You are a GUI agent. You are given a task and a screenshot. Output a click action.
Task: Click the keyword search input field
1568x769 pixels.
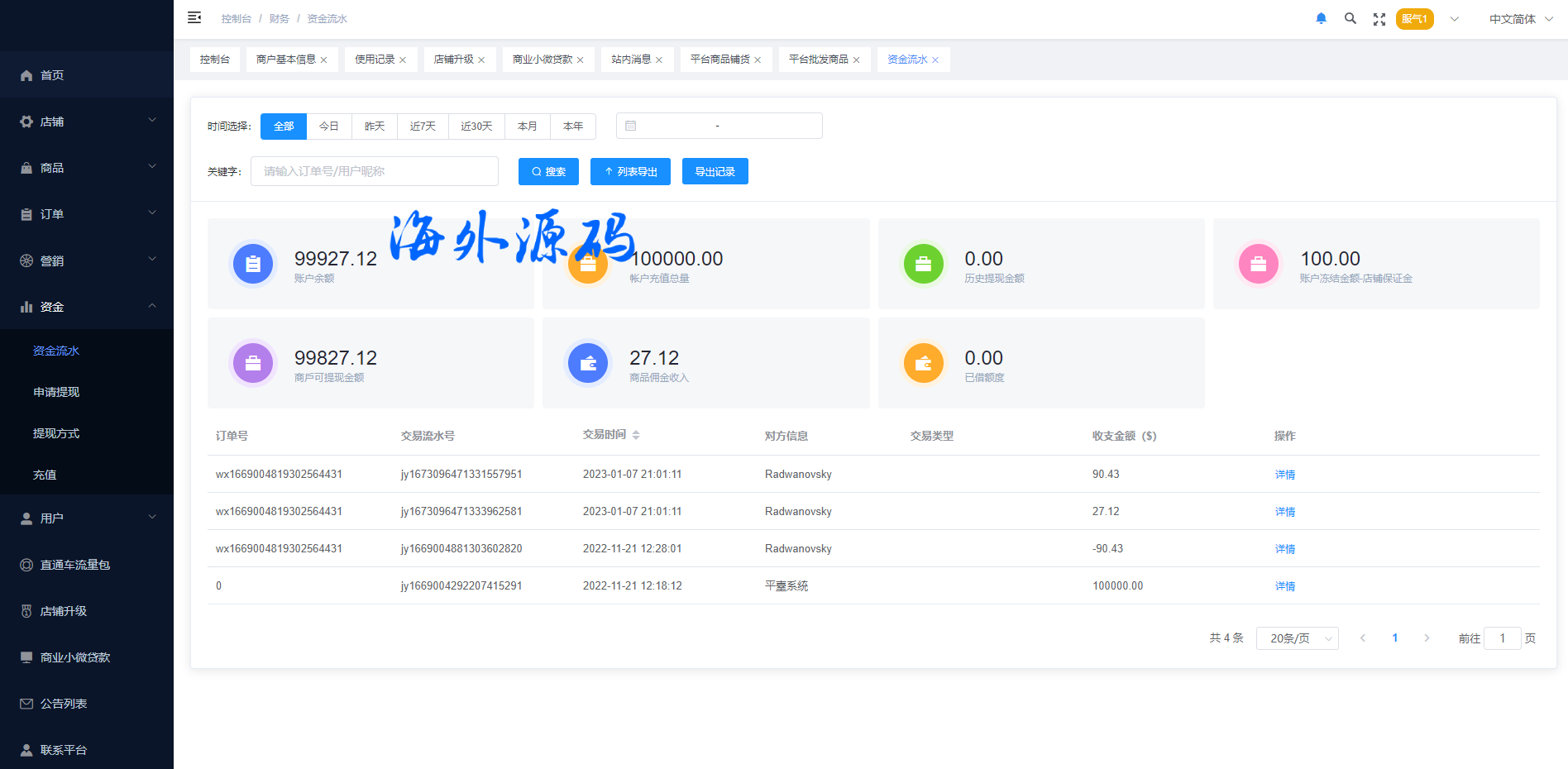[x=375, y=171]
